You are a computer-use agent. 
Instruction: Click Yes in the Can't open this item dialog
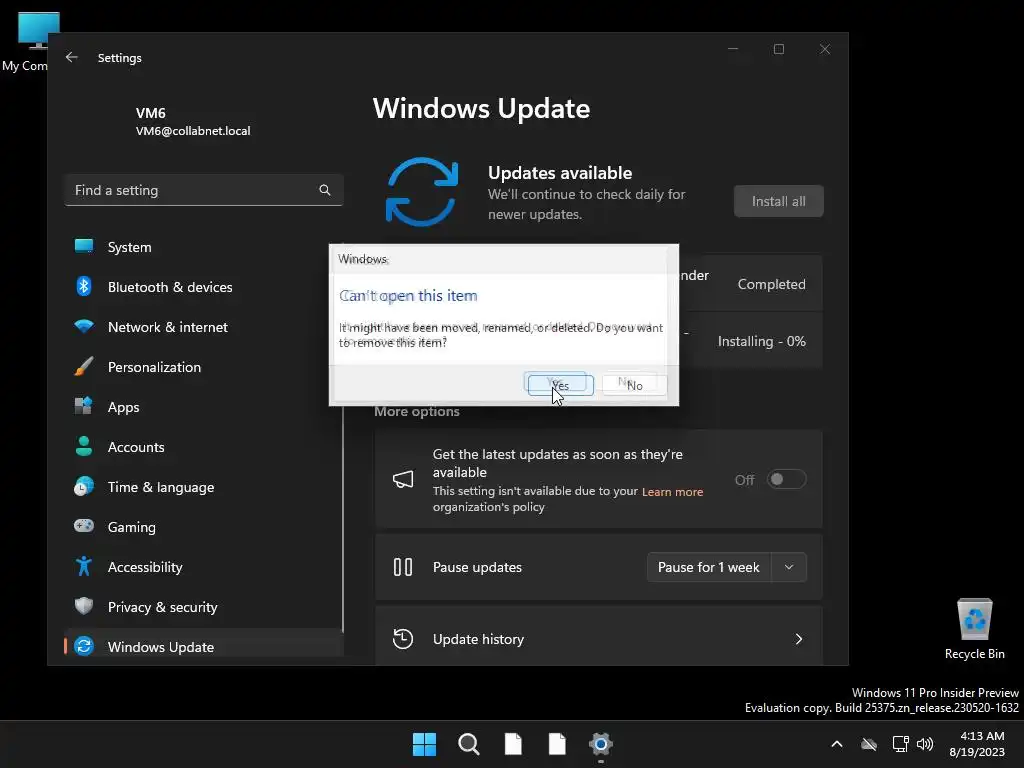[x=560, y=385]
